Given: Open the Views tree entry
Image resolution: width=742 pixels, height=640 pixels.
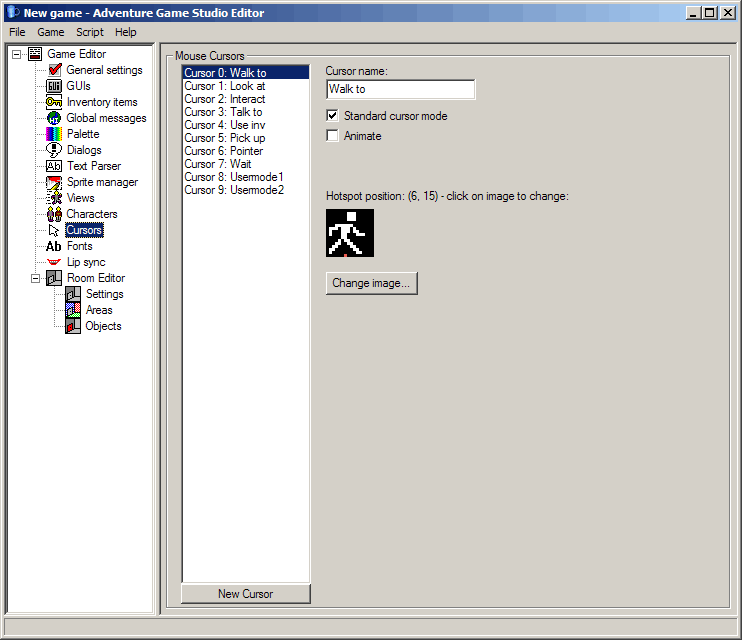Looking at the screenshot, I should pos(80,198).
